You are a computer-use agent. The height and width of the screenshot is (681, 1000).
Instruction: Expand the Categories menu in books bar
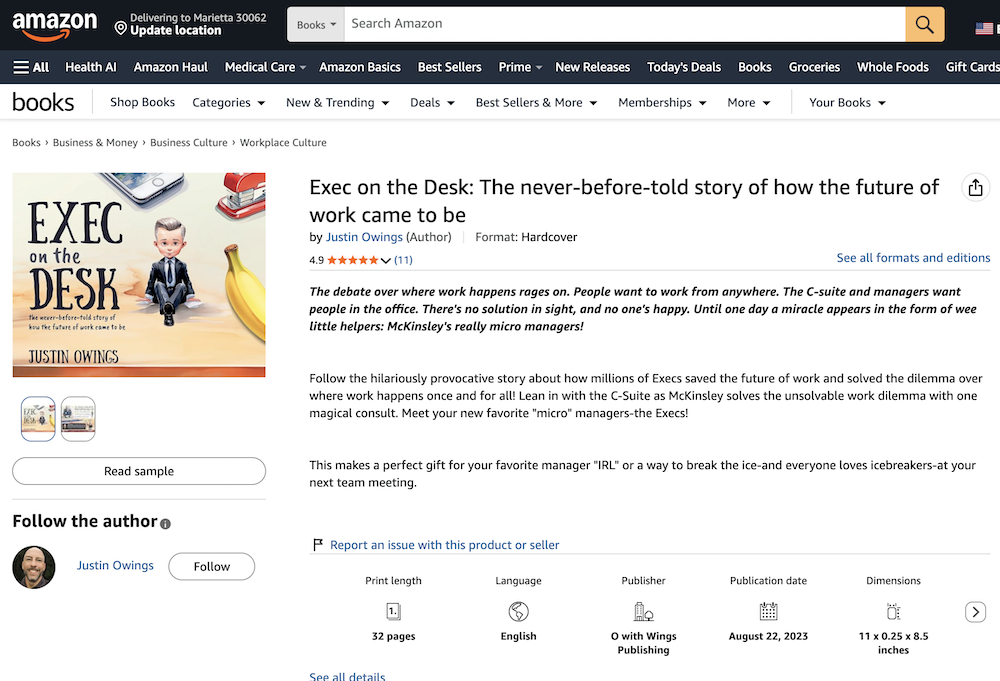click(x=228, y=103)
